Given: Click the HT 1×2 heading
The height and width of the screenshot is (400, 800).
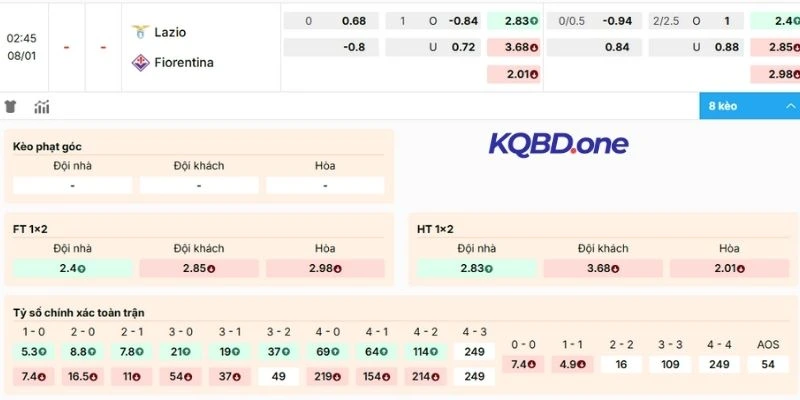Looking at the screenshot, I should pyautogui.click(x=435, y=230).
